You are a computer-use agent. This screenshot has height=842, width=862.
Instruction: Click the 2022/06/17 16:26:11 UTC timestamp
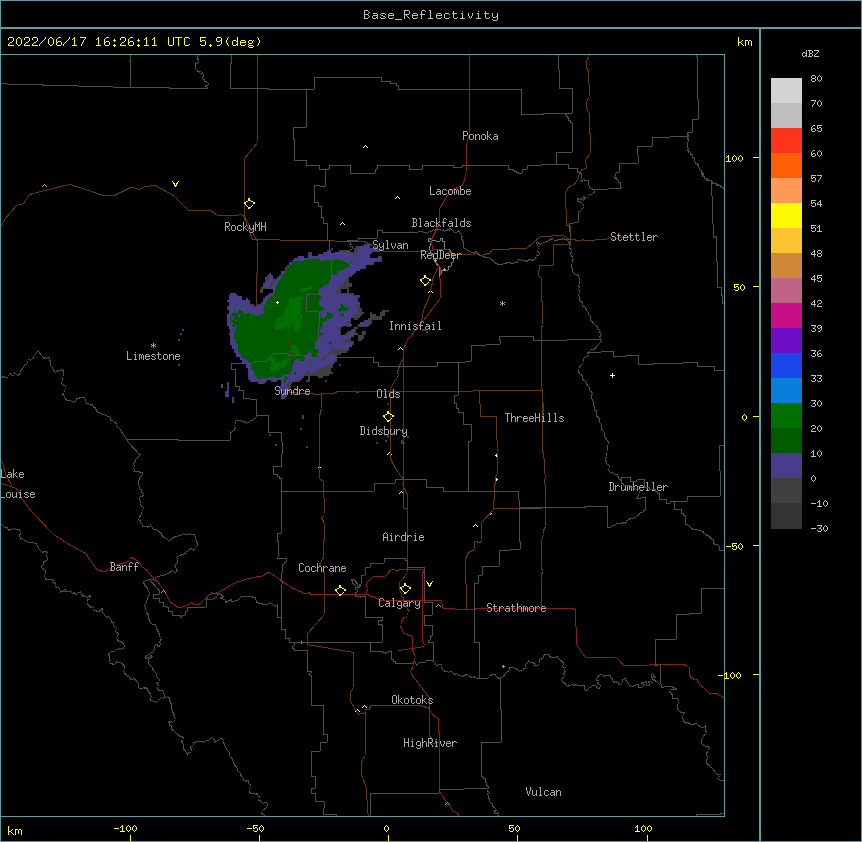99,42
